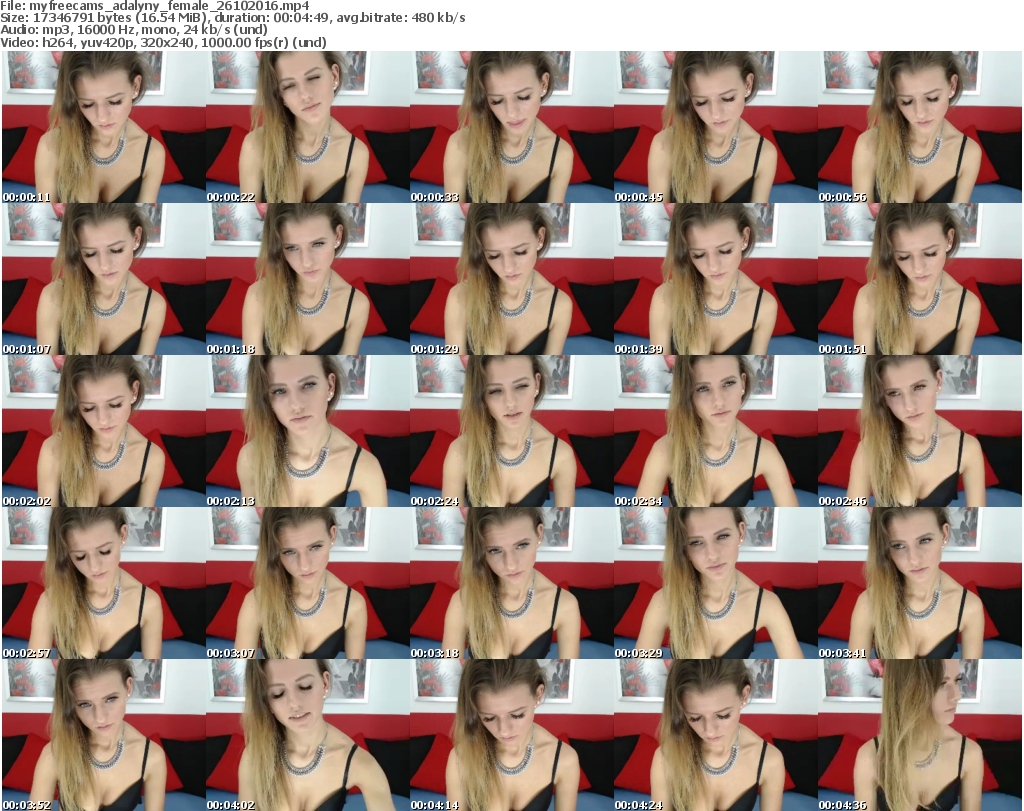Image resolution: width=1024 pixels, height=811 pixels.
Task: Open the frame stamped 00:01:07
Action: pyautogui.click(x=104, y=279)
